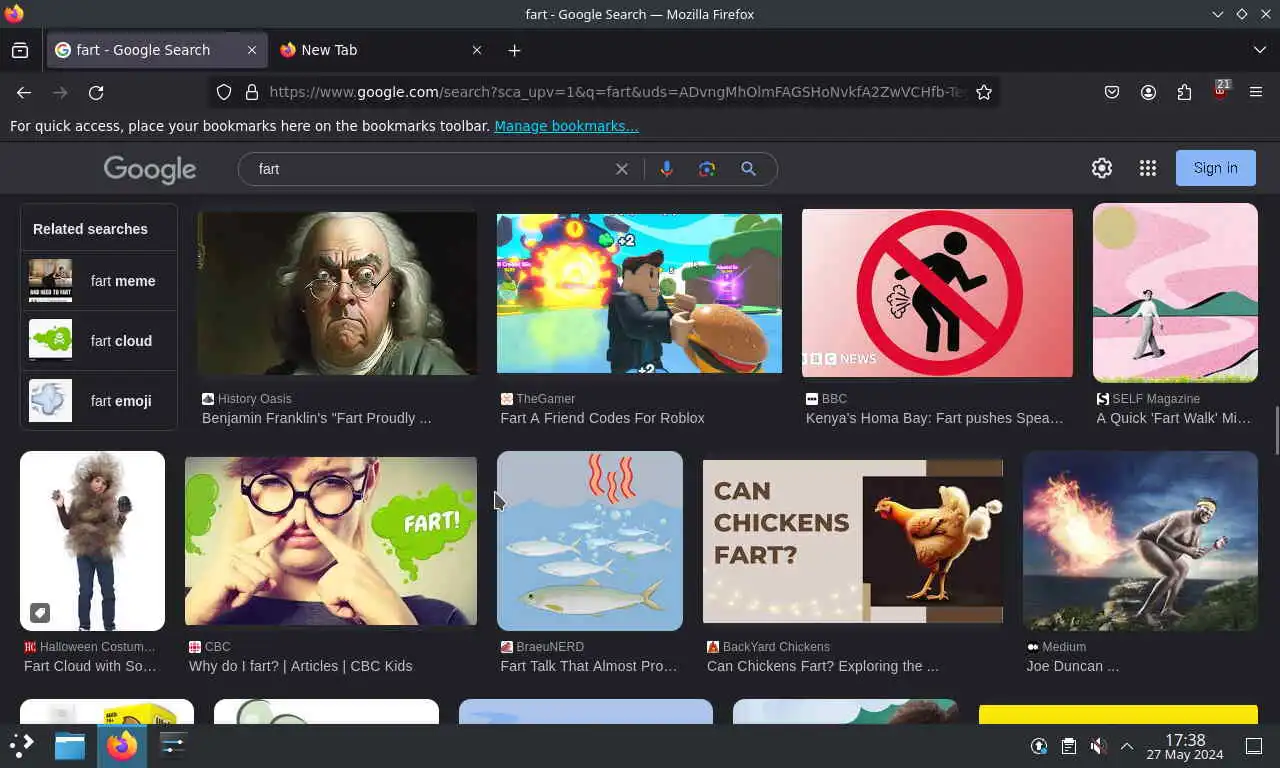Open the Extensions puzzle icon
This screenshot has width=1280, height=768.
pos(1184,92)
